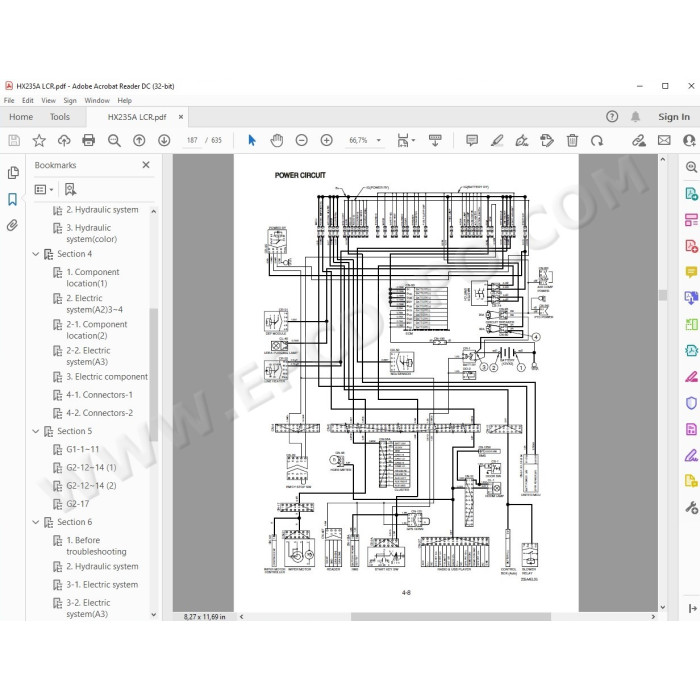Click the delete trash icon
Screen dimensions: 700x700
pyautogui.click(x=572, y=141)
